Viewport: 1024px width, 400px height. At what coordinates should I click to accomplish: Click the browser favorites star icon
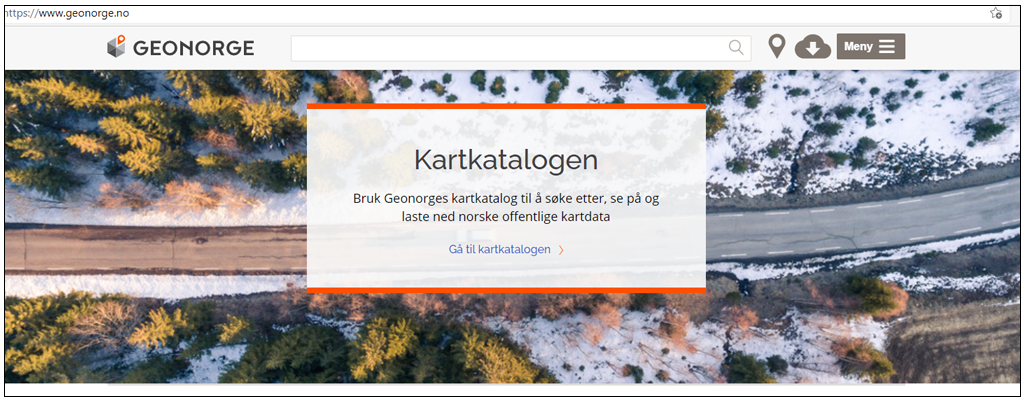point(996,13)
